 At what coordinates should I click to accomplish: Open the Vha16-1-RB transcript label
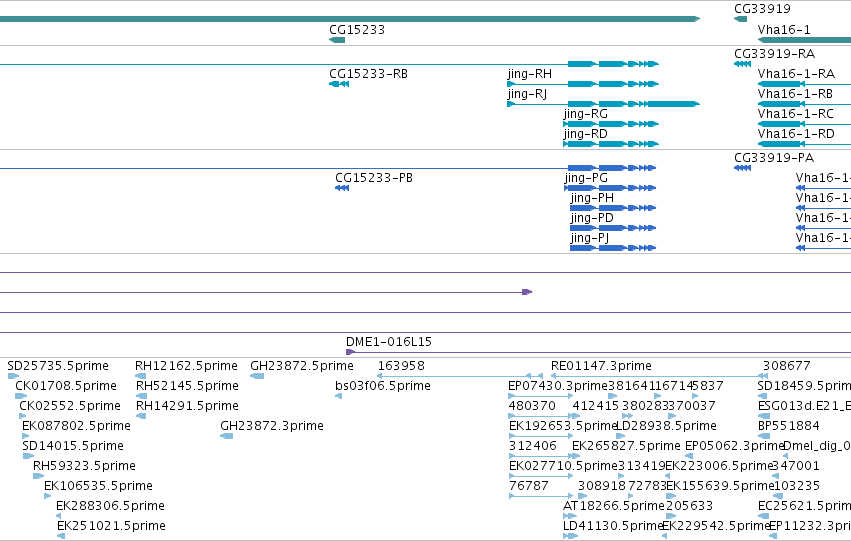click(795, 94)
